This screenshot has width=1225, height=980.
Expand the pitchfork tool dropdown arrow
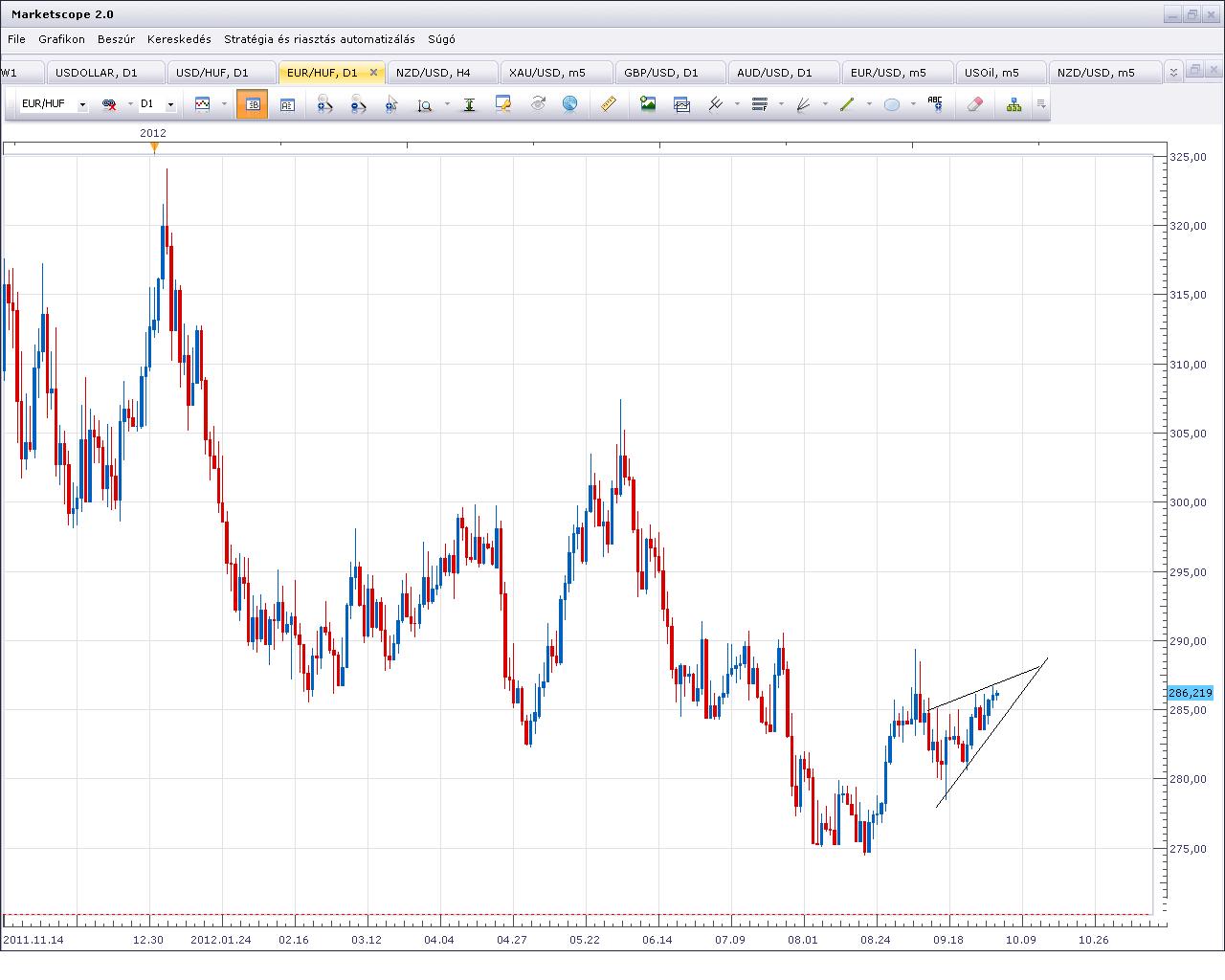pos(737,104)
